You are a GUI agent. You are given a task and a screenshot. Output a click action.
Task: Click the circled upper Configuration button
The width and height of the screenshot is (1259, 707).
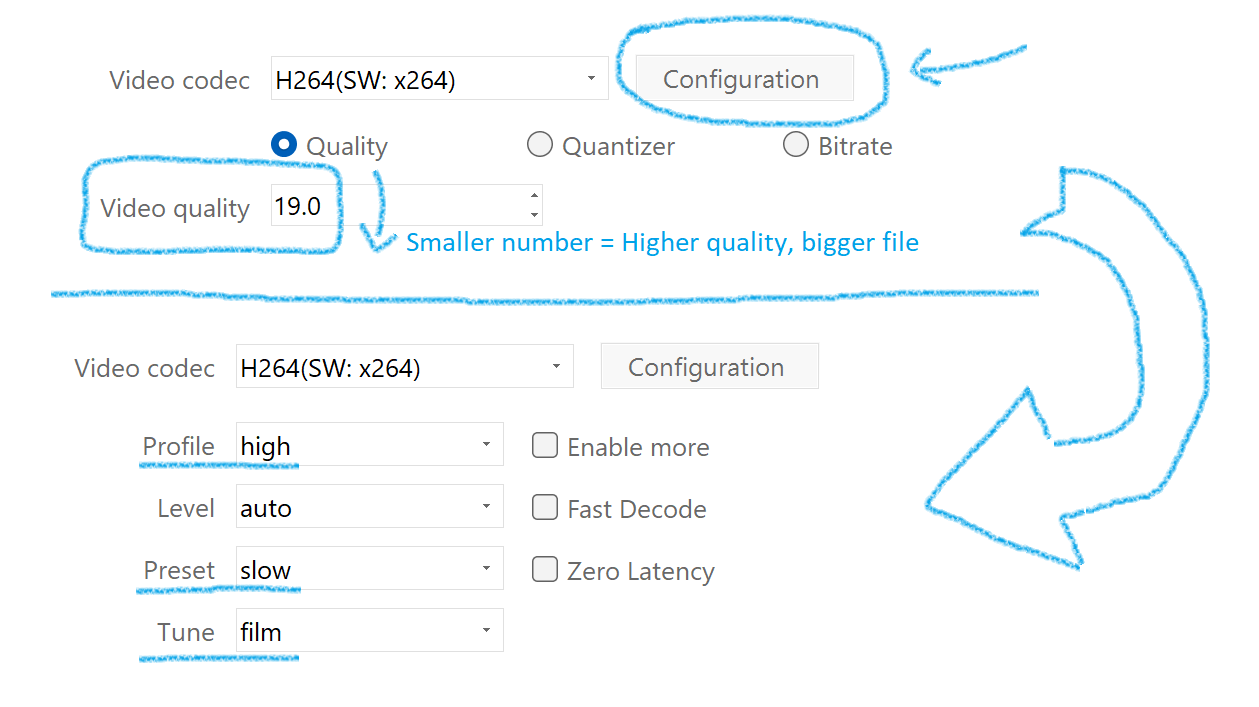pyautogui.click(x=744, y=79)
